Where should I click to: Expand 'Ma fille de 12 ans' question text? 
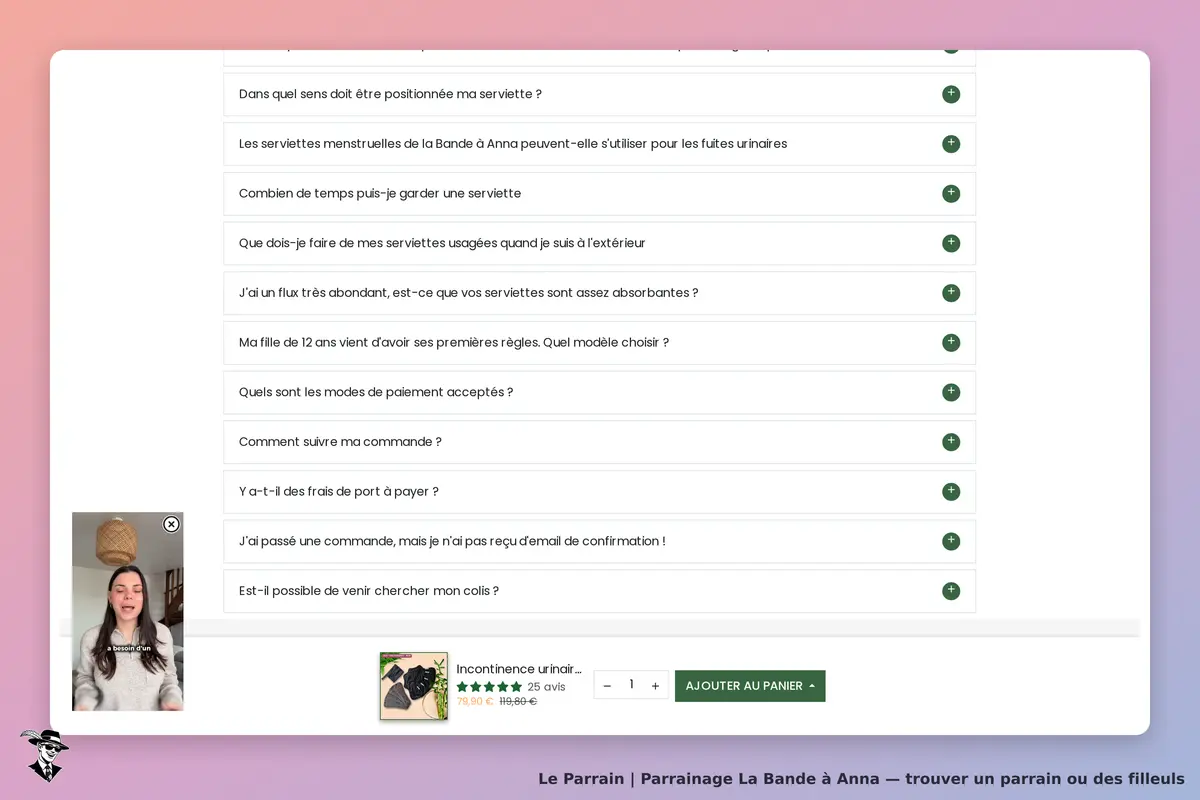click(454, 342)
